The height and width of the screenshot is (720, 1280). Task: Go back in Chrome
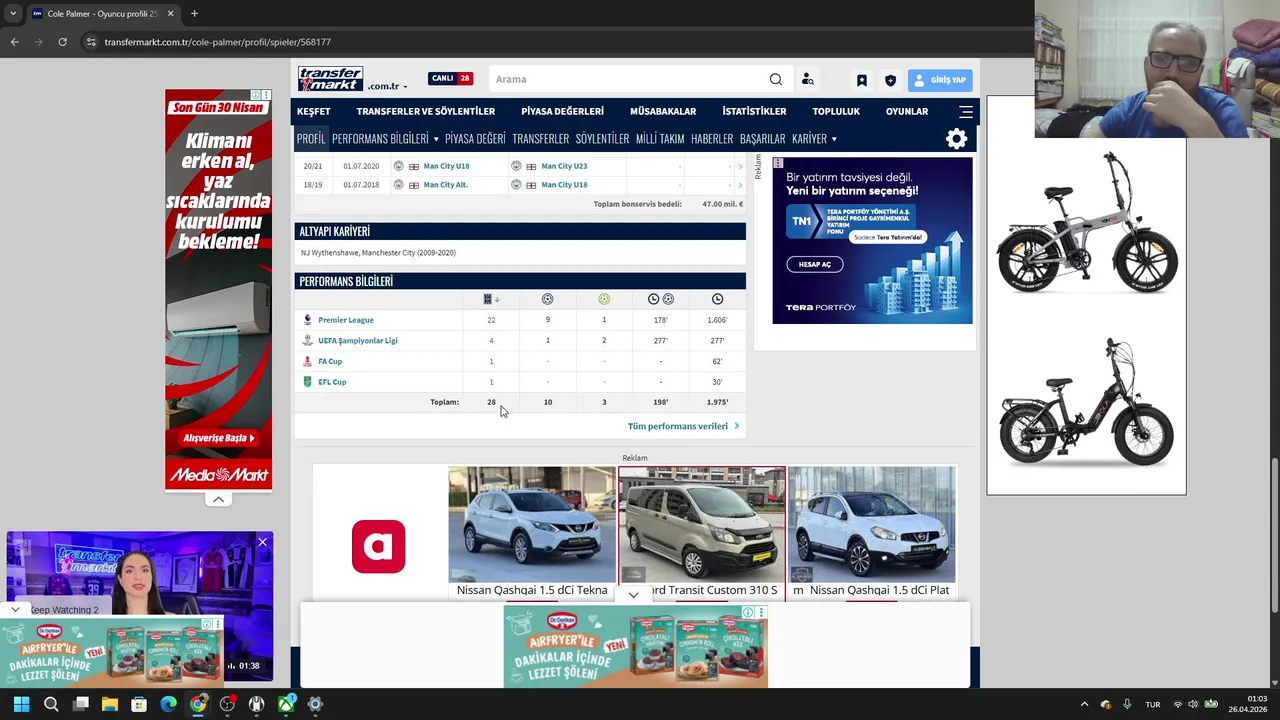(14, 42)
